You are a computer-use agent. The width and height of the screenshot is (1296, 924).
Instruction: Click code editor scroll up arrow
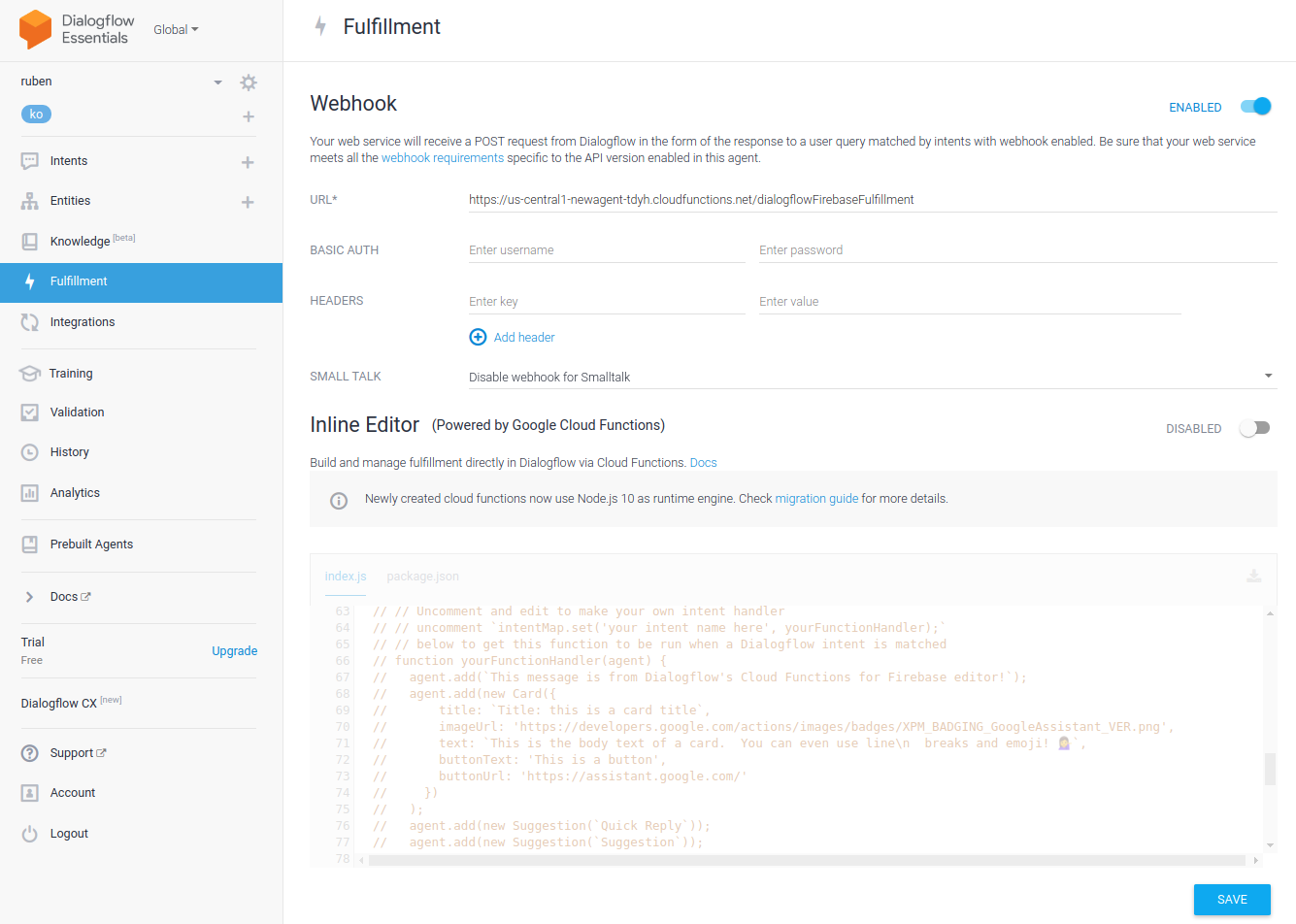pos(1270,613)
